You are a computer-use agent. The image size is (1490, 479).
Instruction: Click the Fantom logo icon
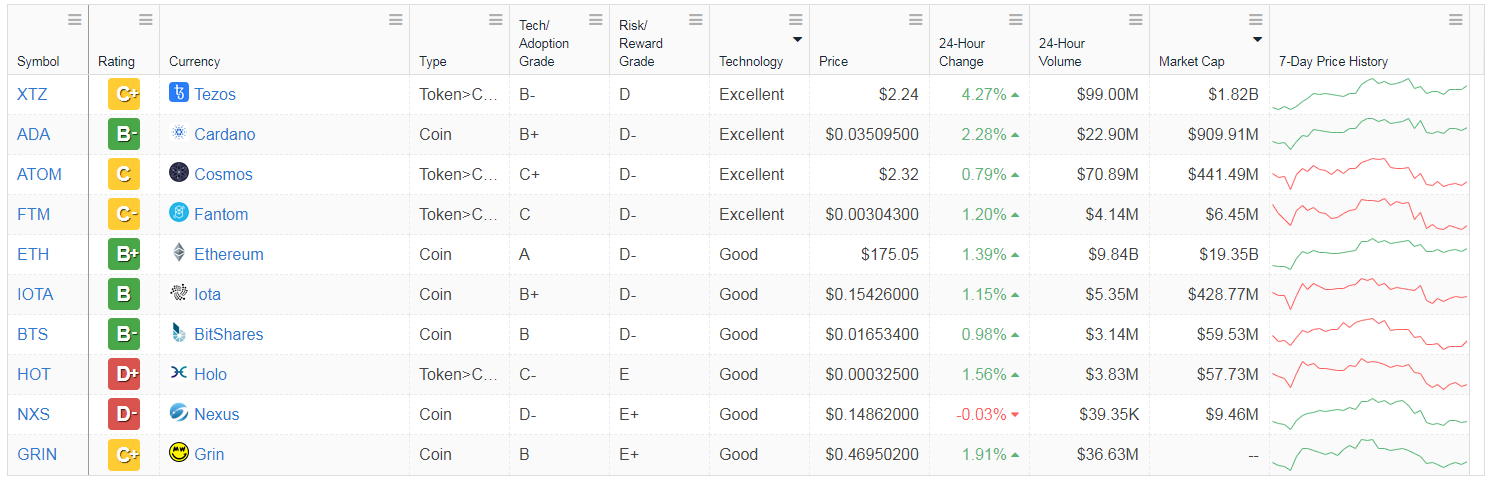click(x=179, y=213)
